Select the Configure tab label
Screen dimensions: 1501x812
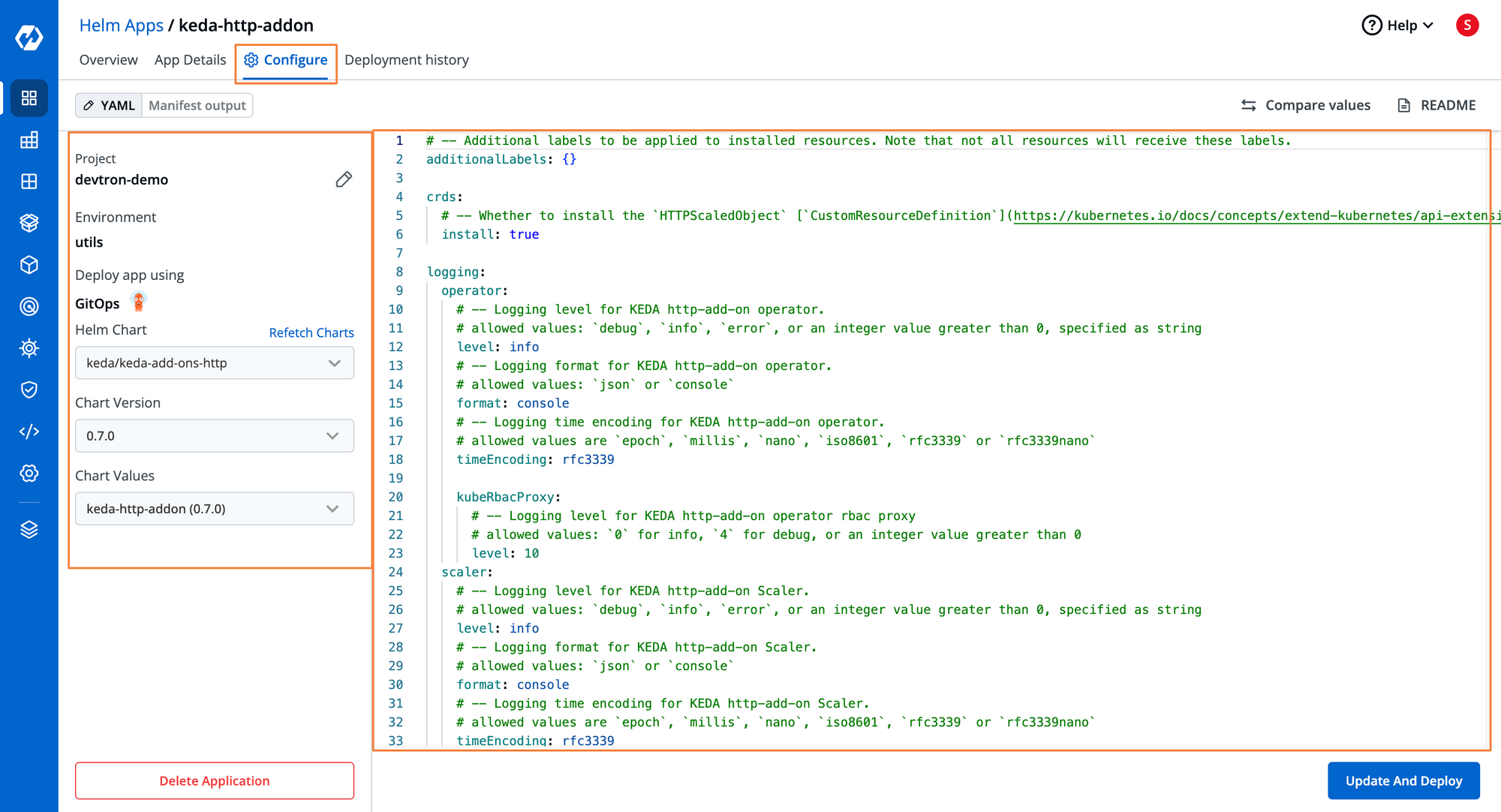tap(296, 60)
